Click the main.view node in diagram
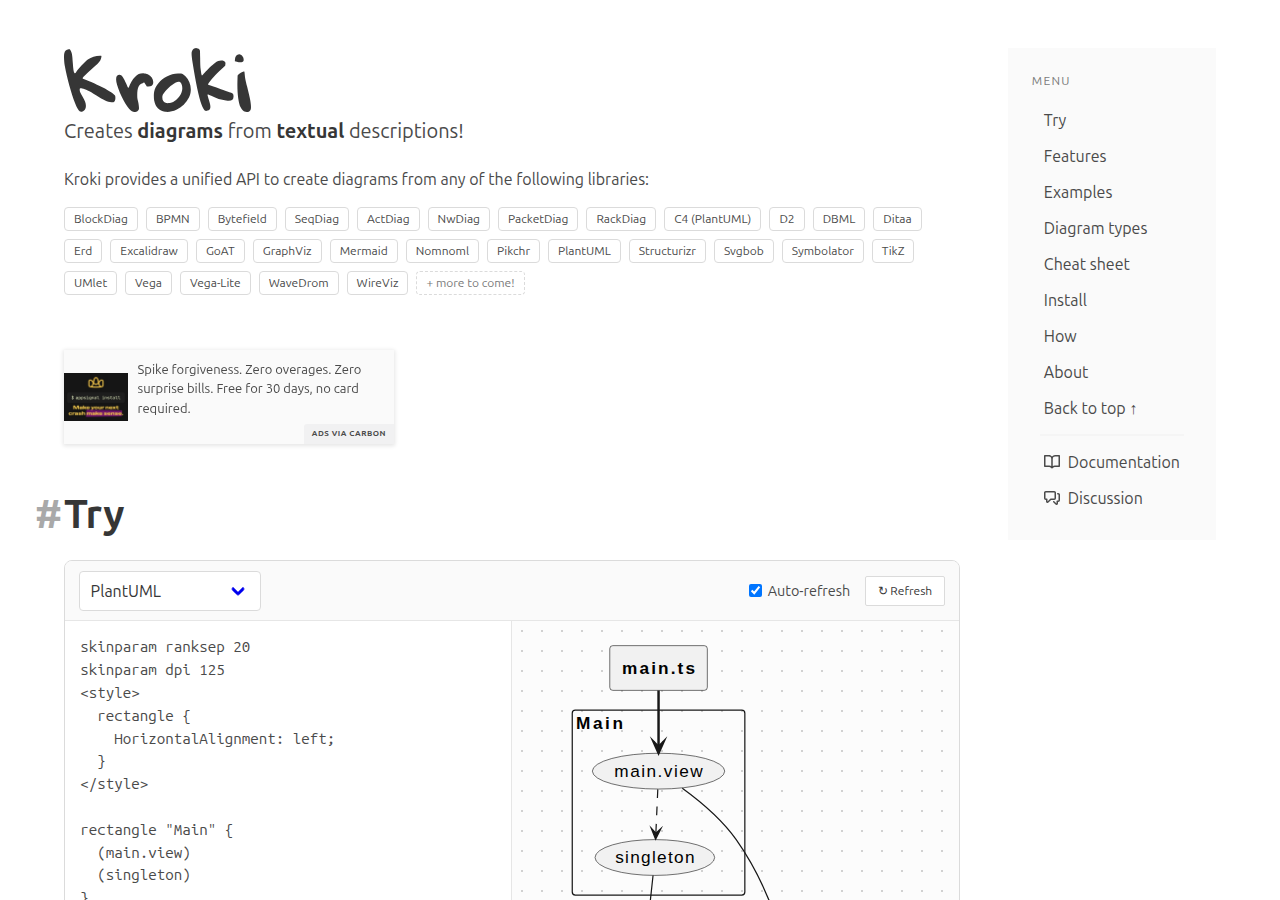Screen dimensions: 1280x900 coord(658,771)
